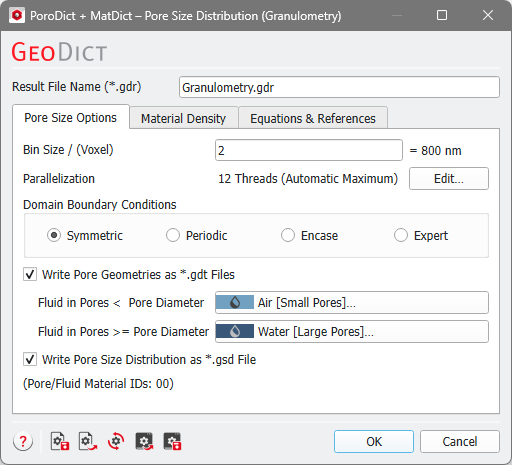Click the dark gear window with red save icon
Image resolution: width=512 pixels, height=465 pixels.
click(172, 441)
